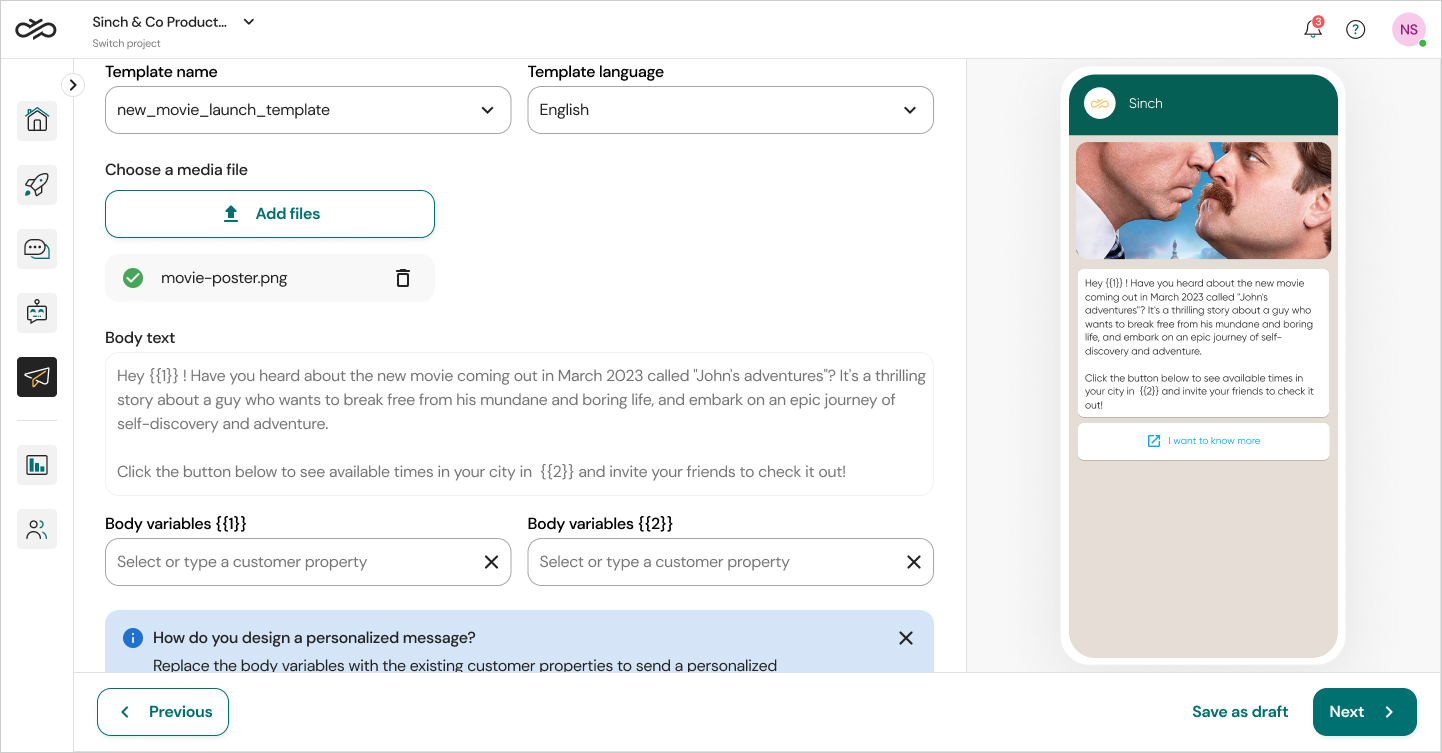Open the chatbot sidebar icon
The width and height of the screenshot is (1442, 753).
36,313
